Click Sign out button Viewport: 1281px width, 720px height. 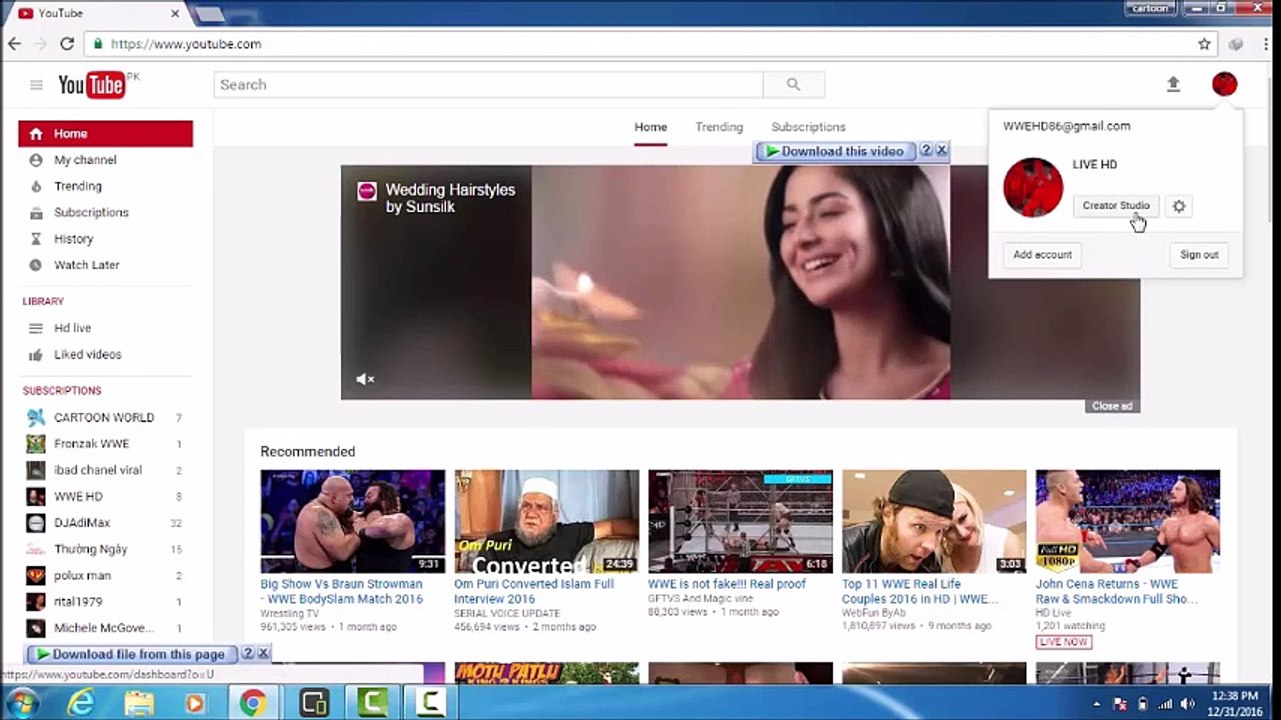tap(1199, 255)
